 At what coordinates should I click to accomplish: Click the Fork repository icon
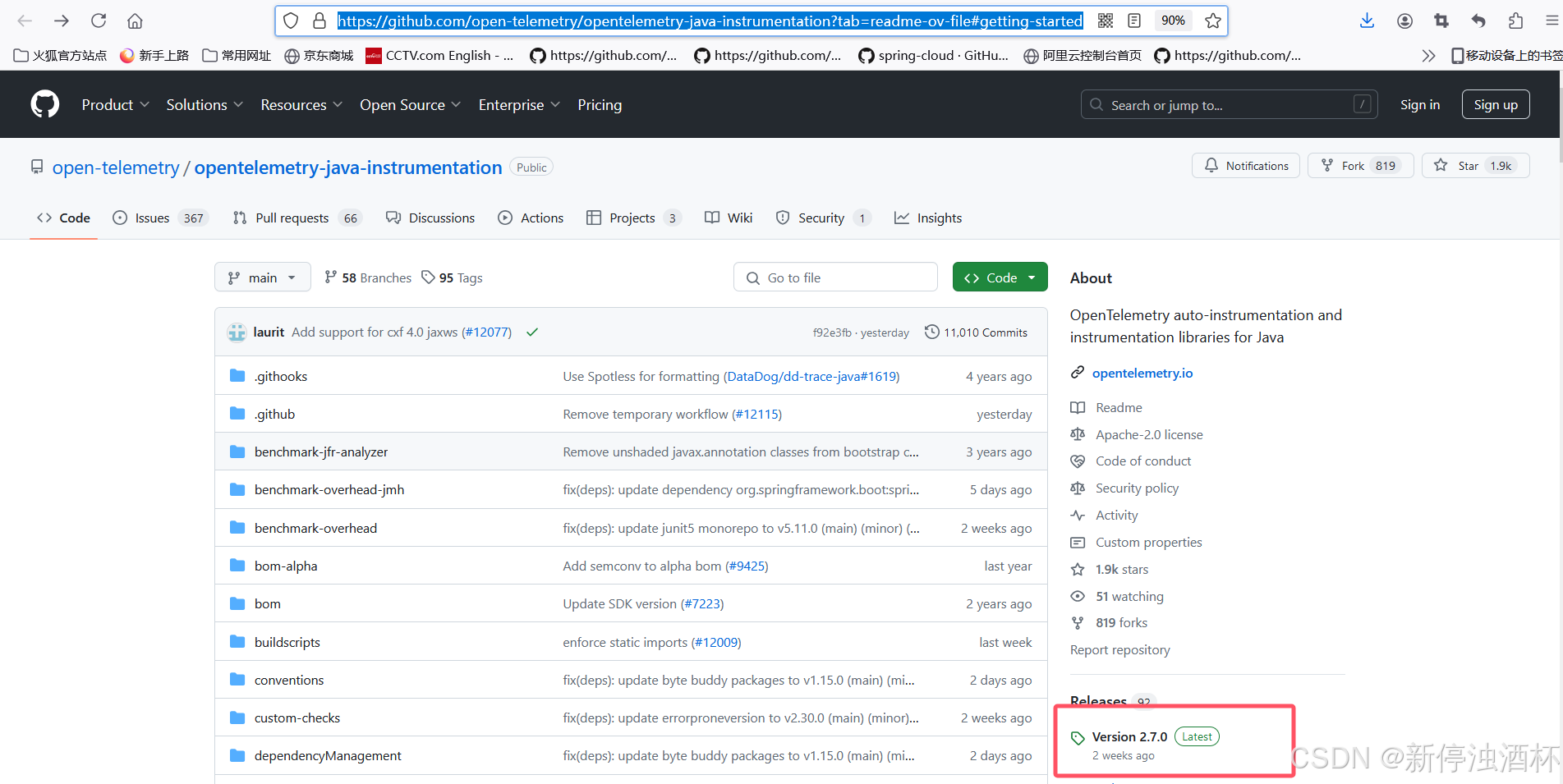pyautogui.click(x=1328, y=165)
